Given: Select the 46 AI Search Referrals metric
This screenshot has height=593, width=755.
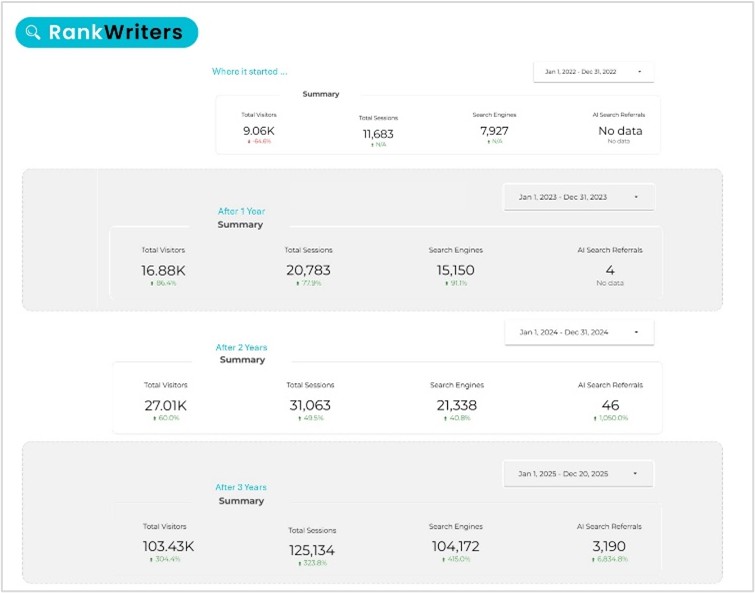Looking at the screenshot, I should (610, 405).
